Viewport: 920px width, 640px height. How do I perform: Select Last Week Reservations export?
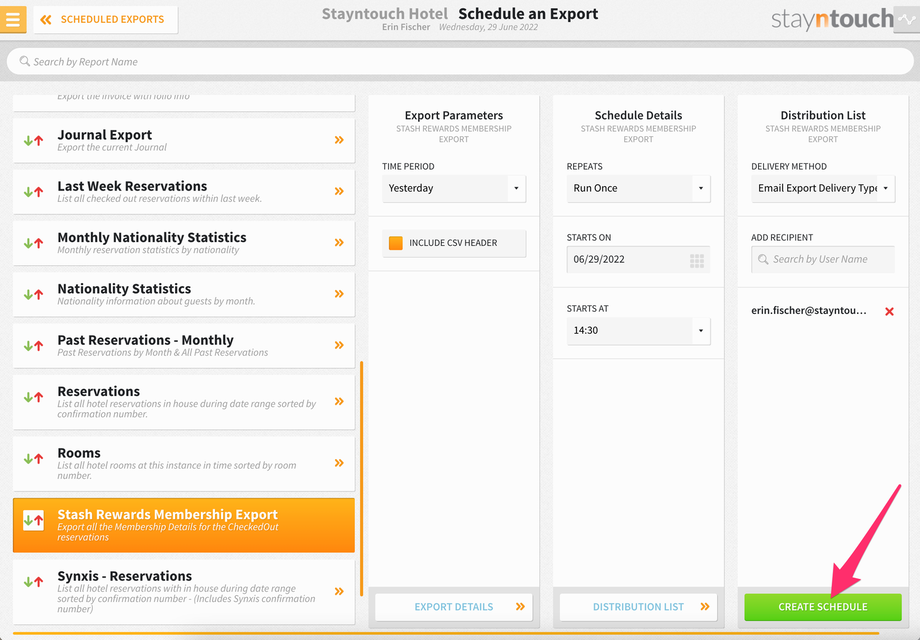[x=184, y=192]
